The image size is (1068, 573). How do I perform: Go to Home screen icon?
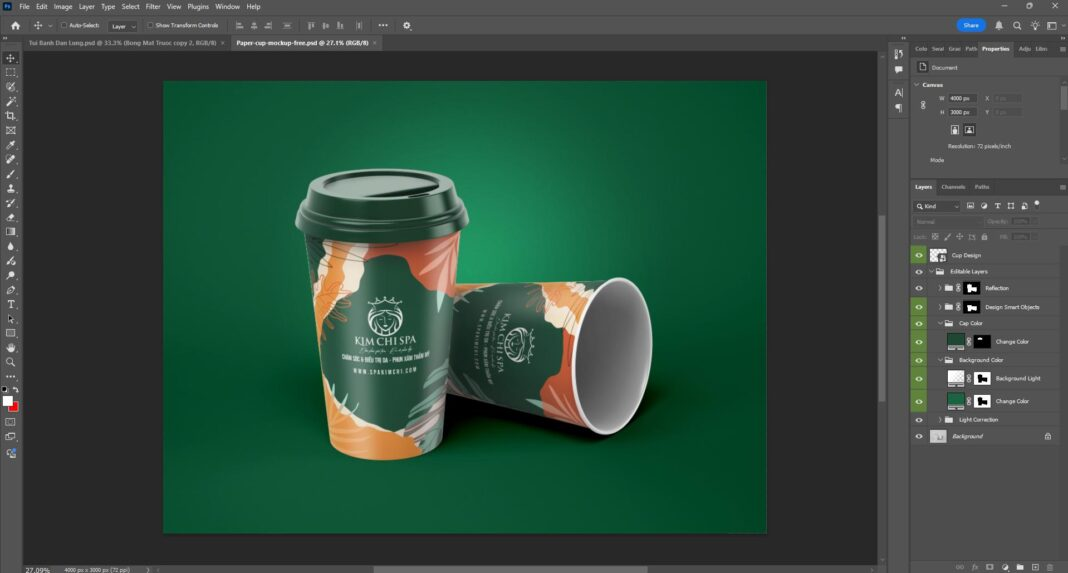point(15,26)
